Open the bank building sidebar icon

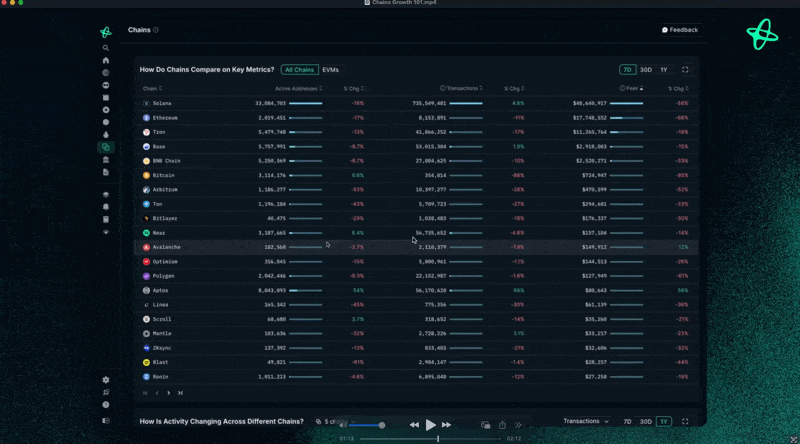coord(106,160)
